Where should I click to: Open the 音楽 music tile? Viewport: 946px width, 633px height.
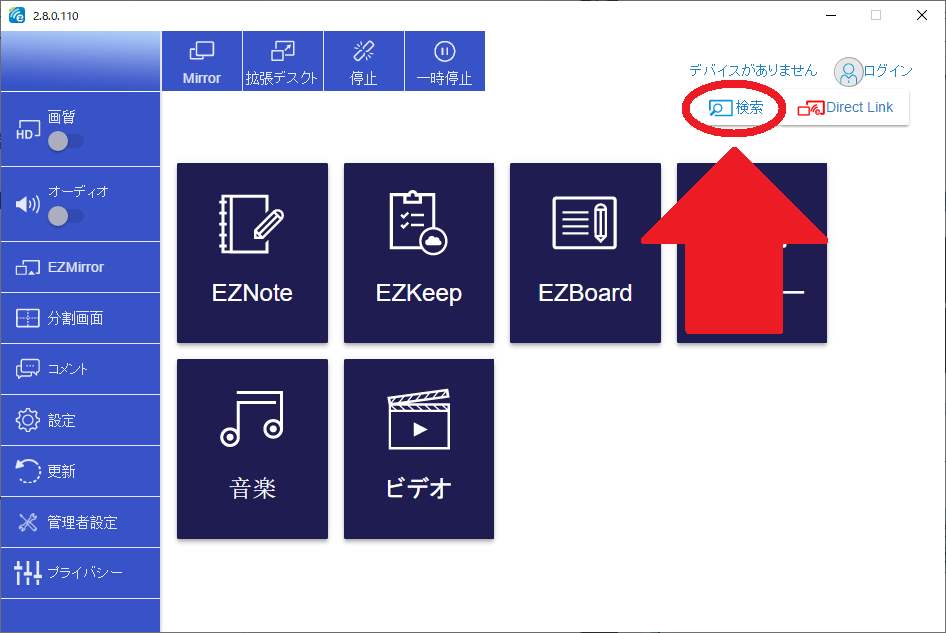pos(252,449)
